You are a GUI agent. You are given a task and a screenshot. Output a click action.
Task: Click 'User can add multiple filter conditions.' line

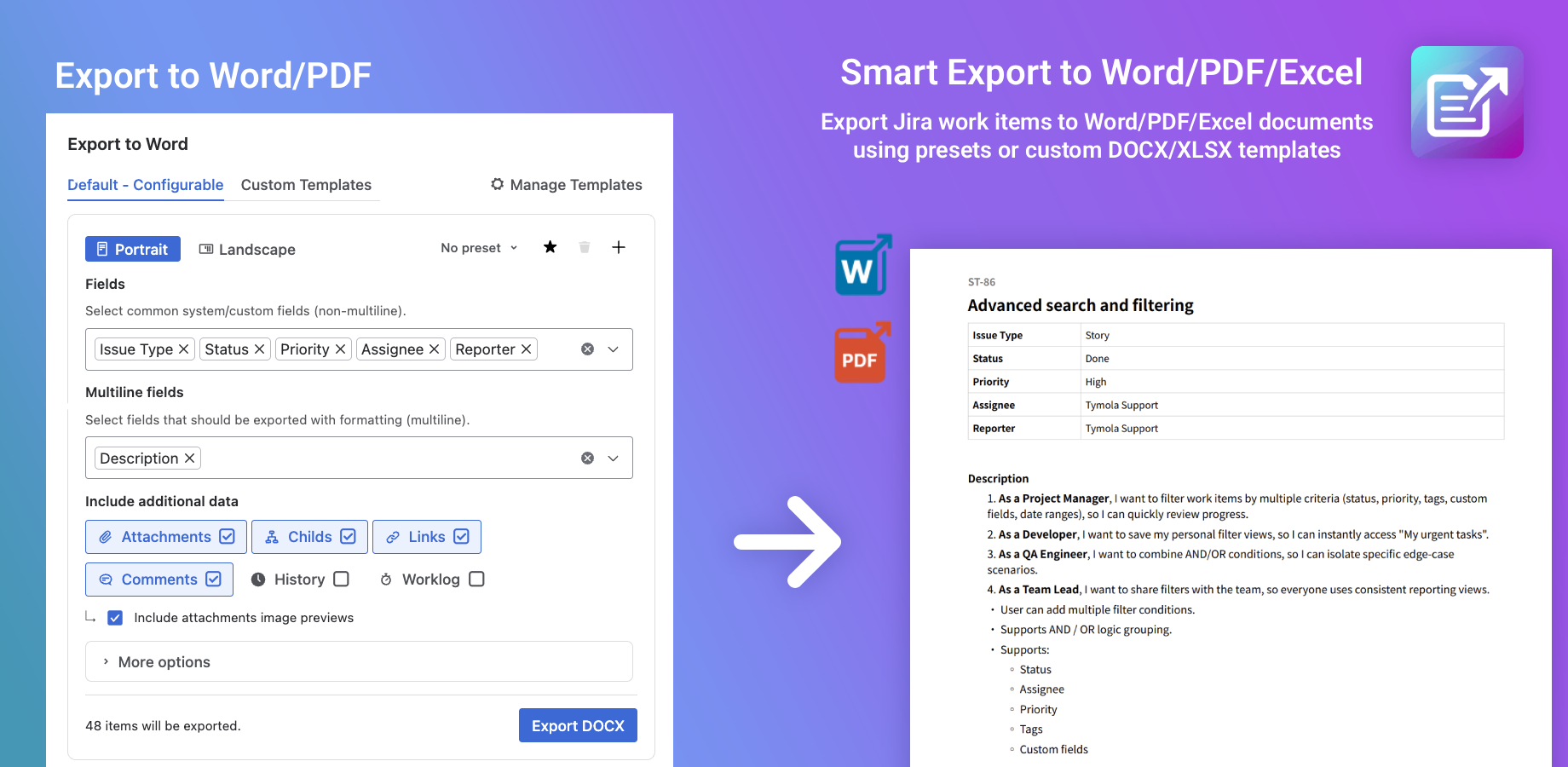click(1098, 610)
